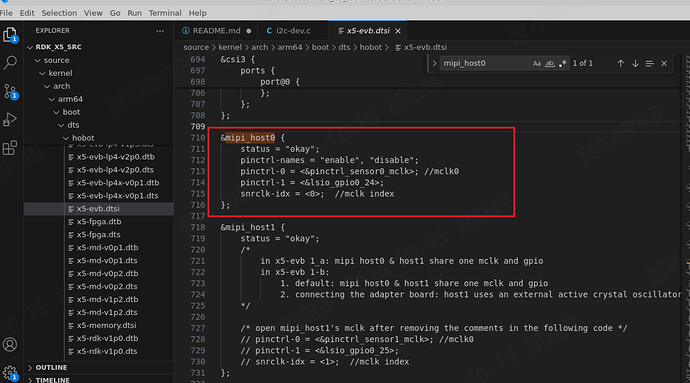Click the &mipi_host1 code line
The width and height of the screenshot is (690, 383).
(x=253, y=228)
